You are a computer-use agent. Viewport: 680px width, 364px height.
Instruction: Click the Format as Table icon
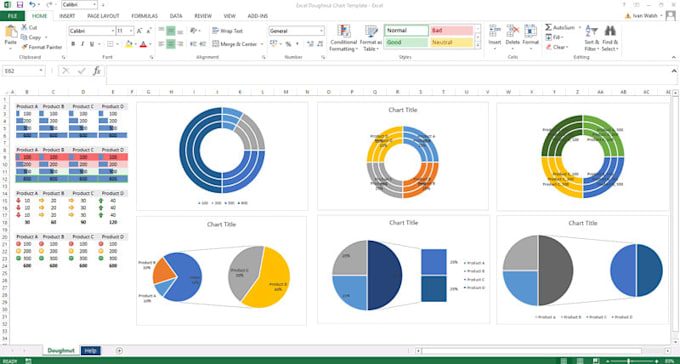(x=371, y=32)
